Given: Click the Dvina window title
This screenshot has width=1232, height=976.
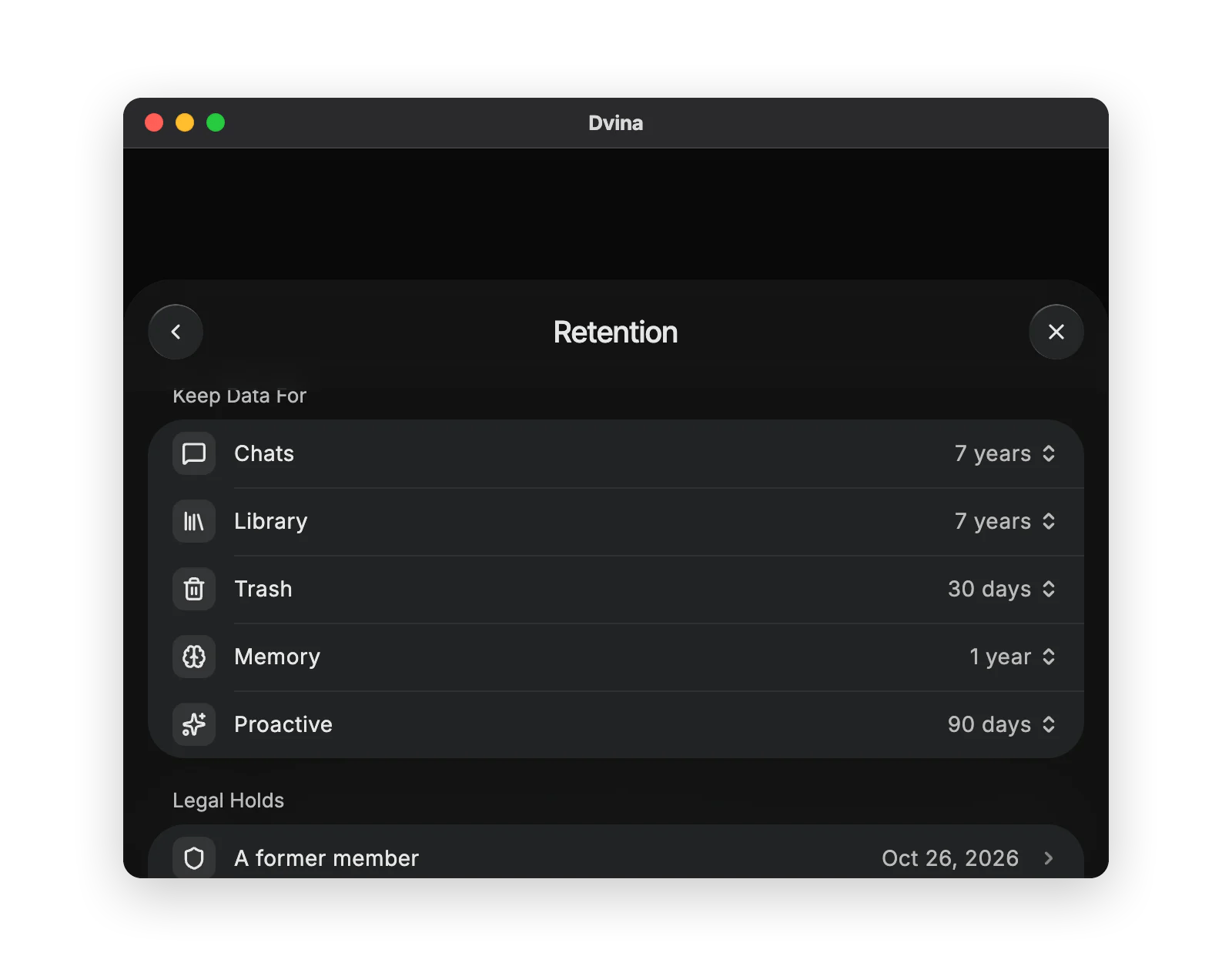Looking at the screenshot, I should click(x=616, y=123).
